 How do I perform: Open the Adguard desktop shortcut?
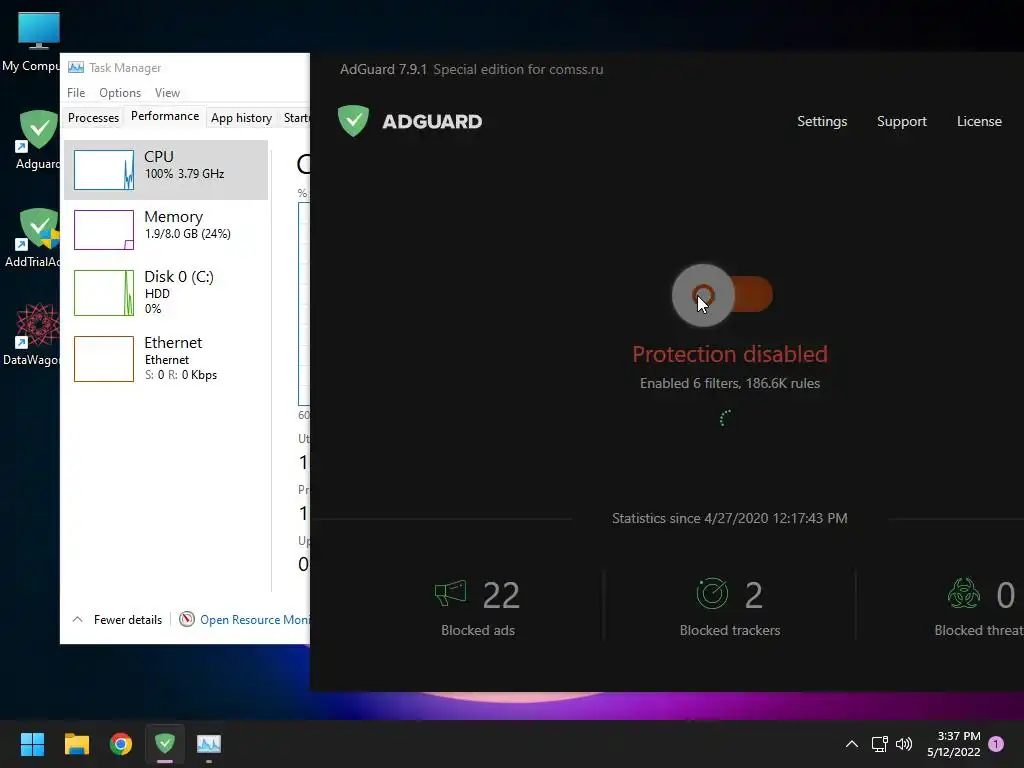point(38,140)
